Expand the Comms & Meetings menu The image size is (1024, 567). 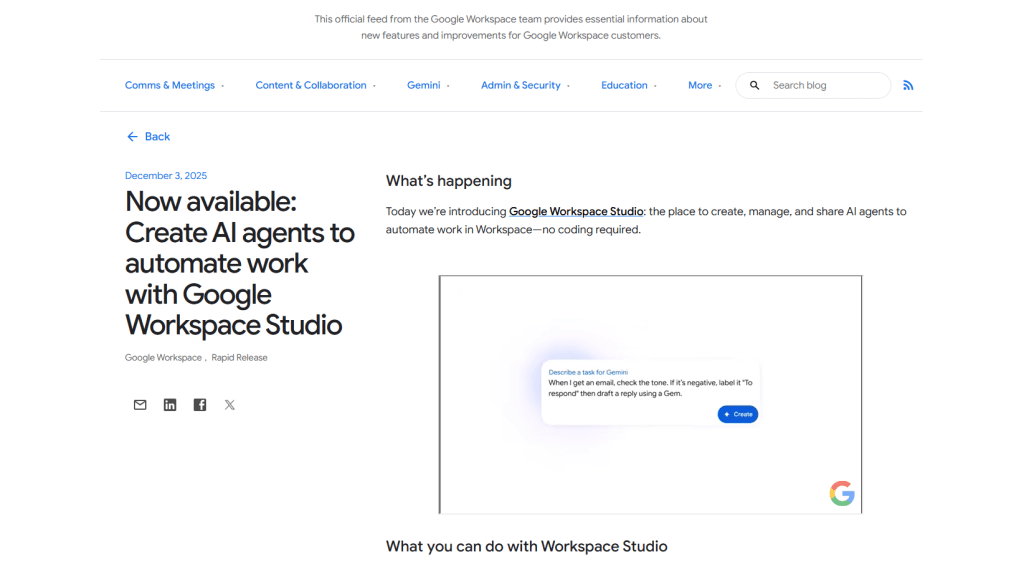[174, 86]
